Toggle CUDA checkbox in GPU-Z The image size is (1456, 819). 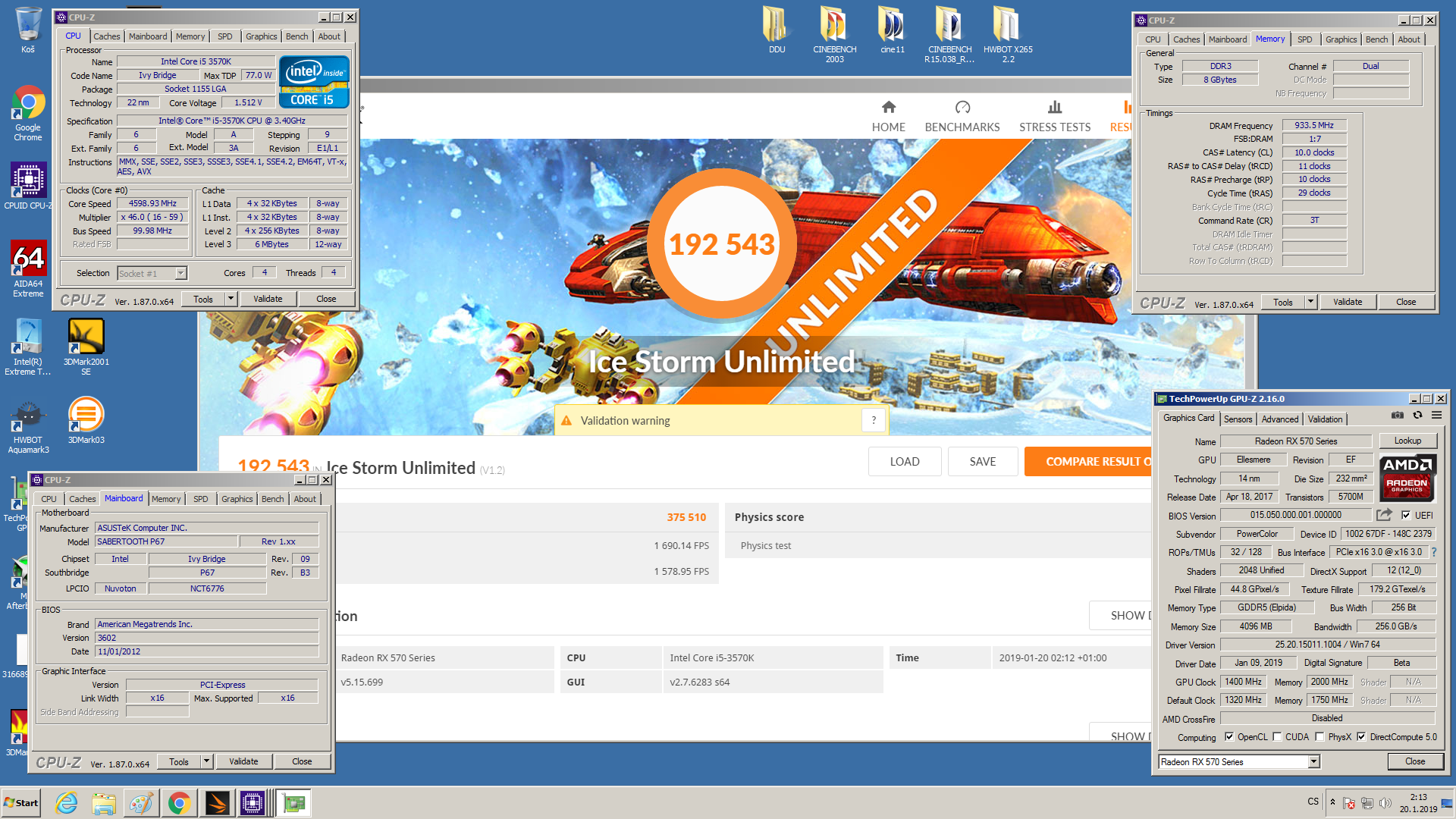click(1277, 737)
